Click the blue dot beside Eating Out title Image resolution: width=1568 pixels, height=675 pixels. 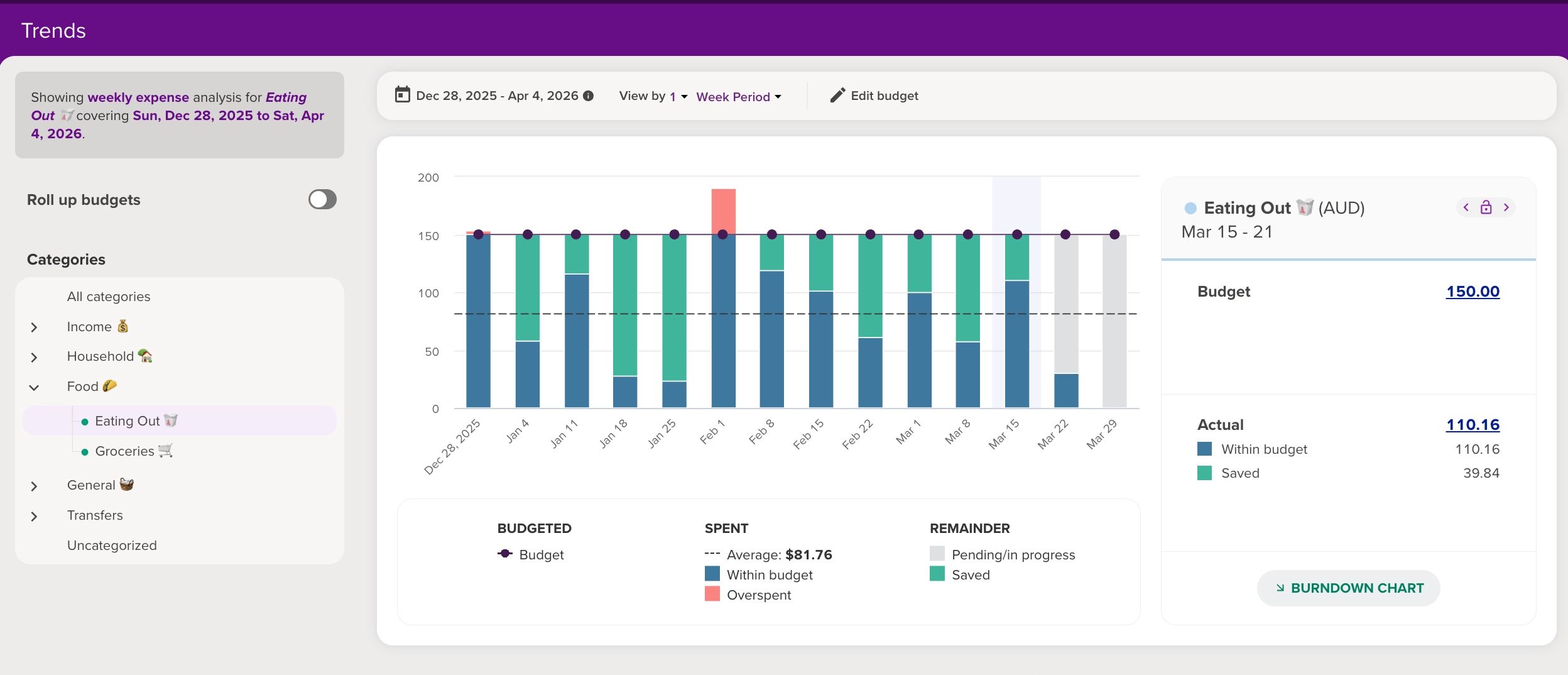coord(1190,208)
